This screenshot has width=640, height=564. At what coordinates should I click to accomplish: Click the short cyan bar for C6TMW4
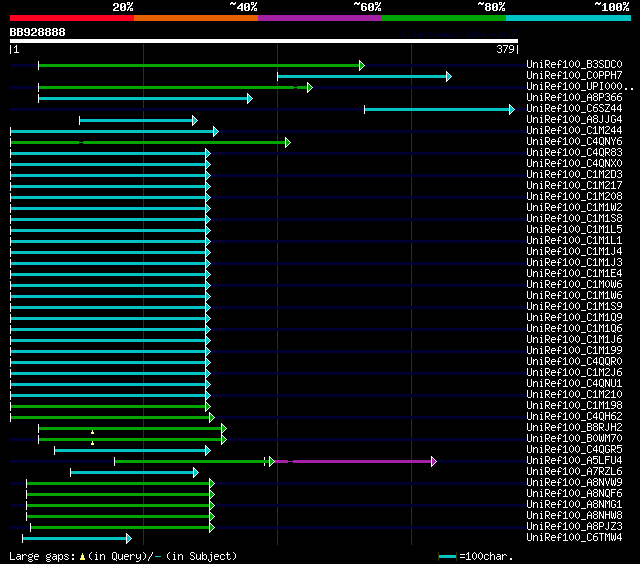coord(75,539)
